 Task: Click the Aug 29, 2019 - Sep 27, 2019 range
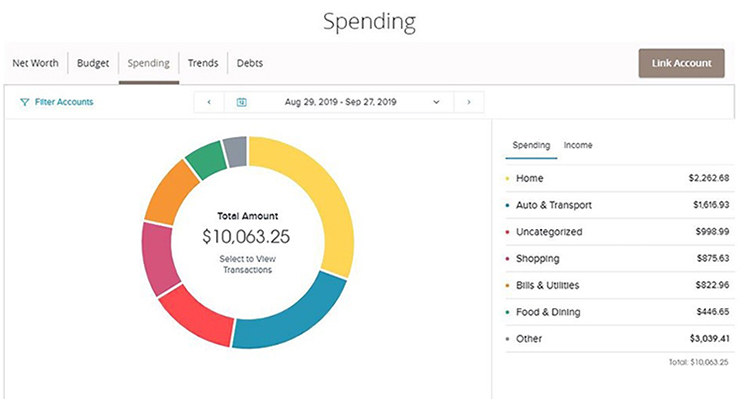pyautogui.click(x=340, y=102)
